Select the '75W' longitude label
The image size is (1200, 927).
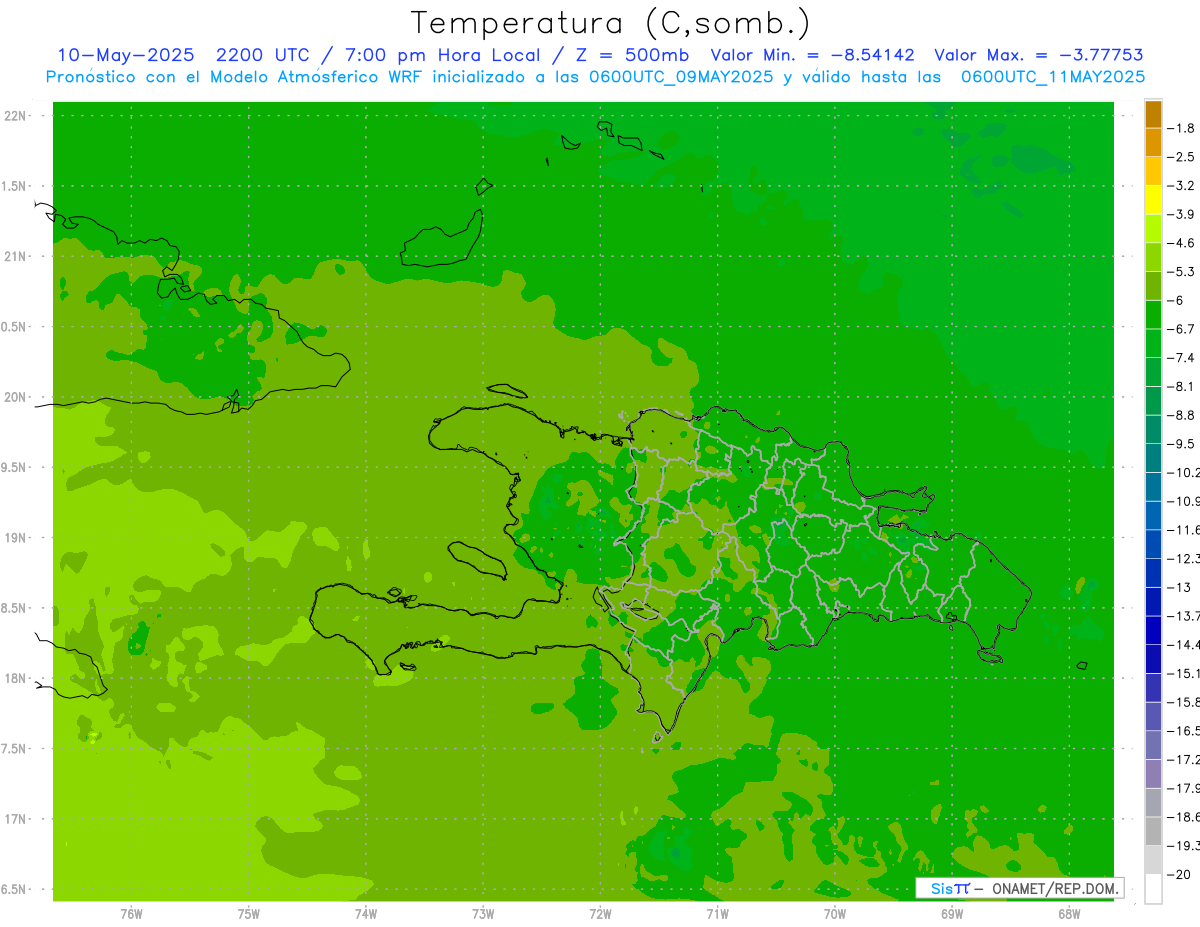249,914
